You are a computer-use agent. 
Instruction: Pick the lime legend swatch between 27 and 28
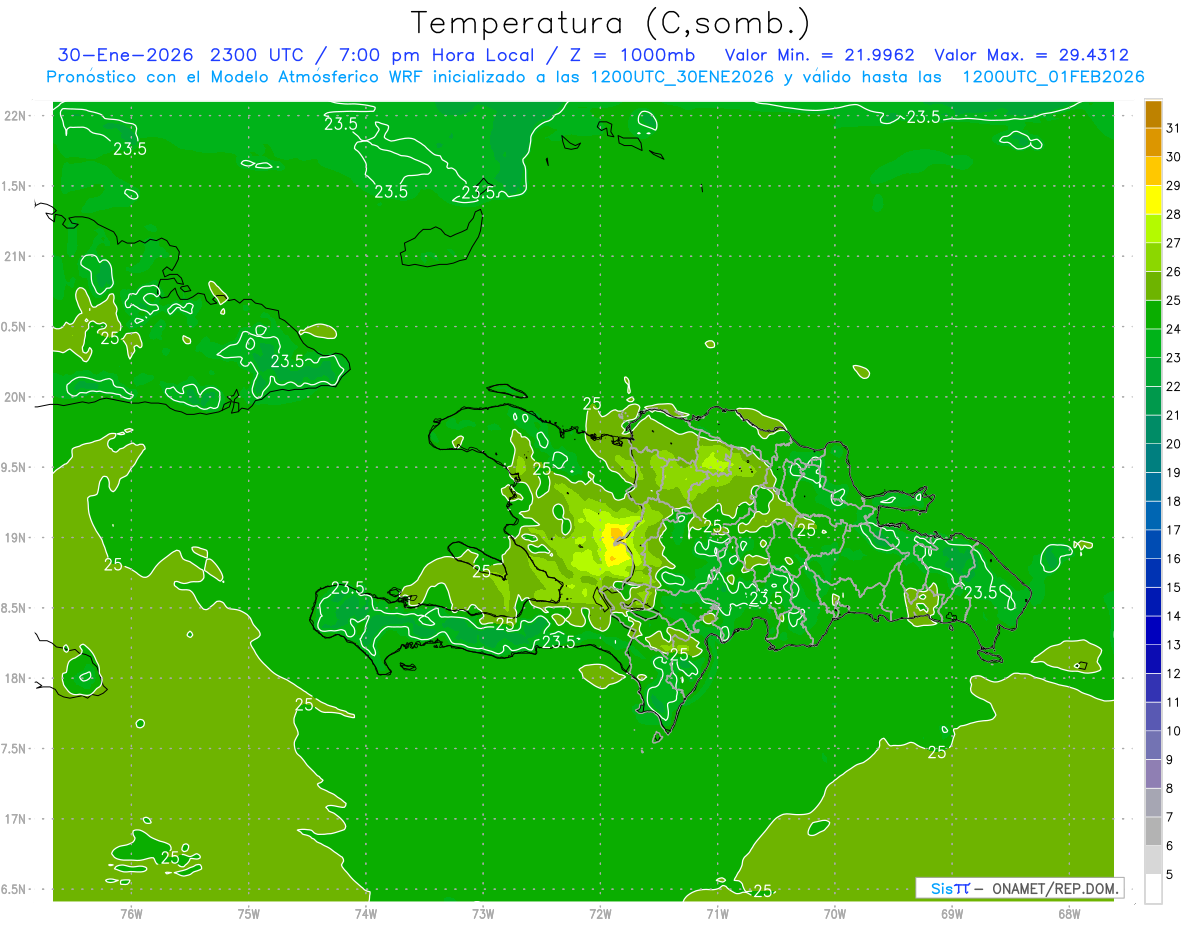1153,229
